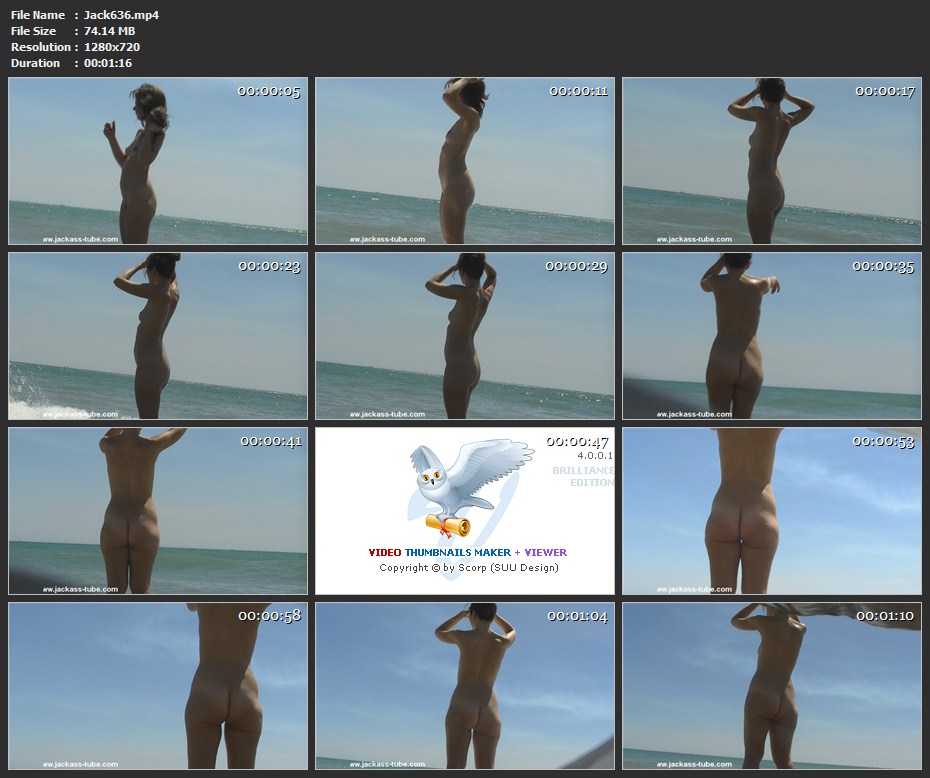Select the frame at 00:00:41

coord(158,511)
